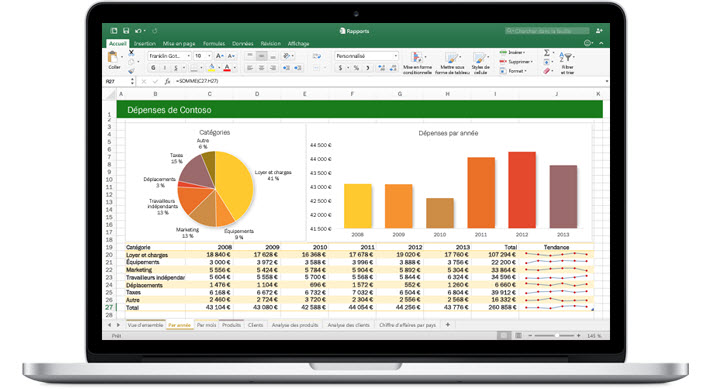Switch to the Formules ribbon tab

point(214,44)
